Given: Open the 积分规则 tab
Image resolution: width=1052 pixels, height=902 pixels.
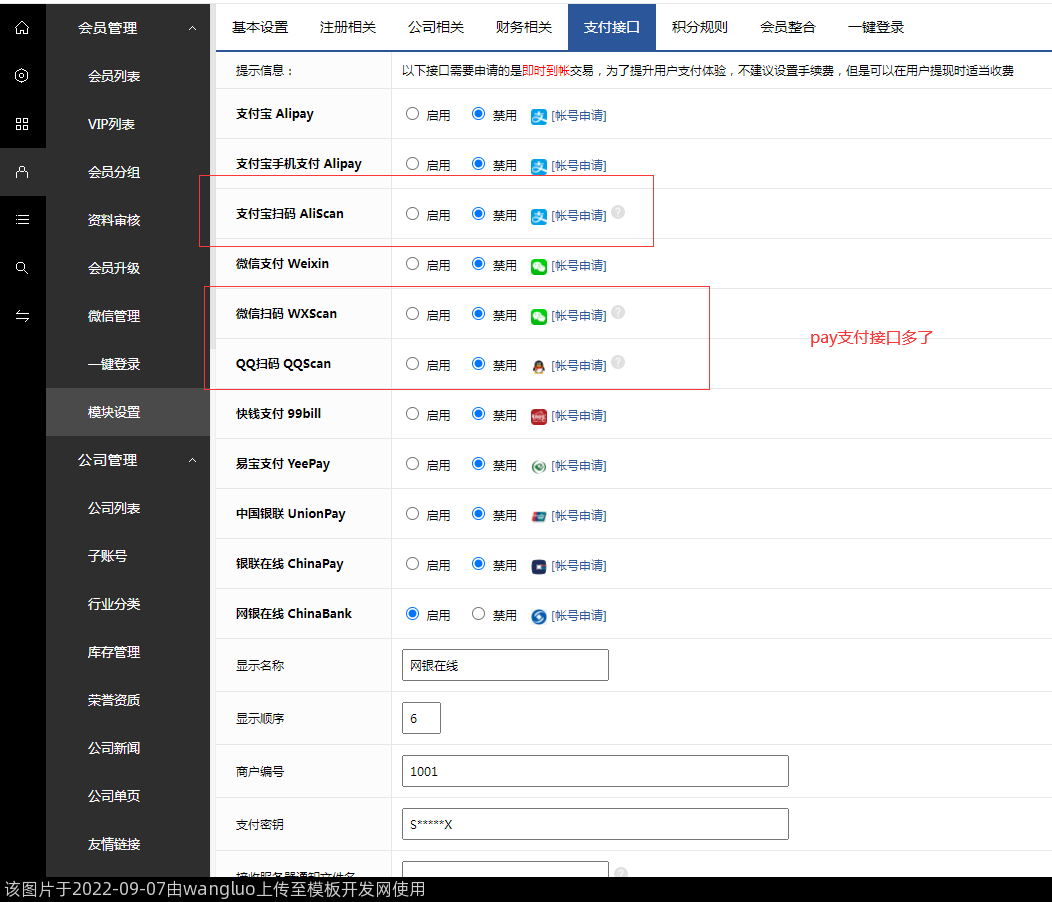Looking at the screenshot, I should coord(699,27).
